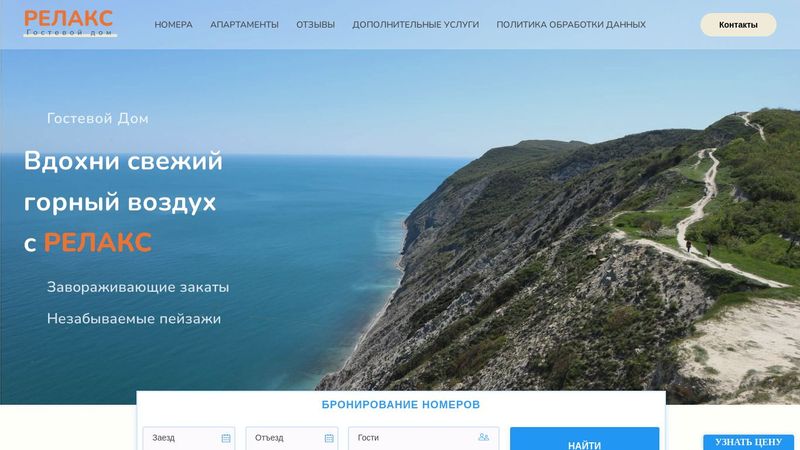
Task: Focus the Отъезд date field
Action: pos(292,438)
